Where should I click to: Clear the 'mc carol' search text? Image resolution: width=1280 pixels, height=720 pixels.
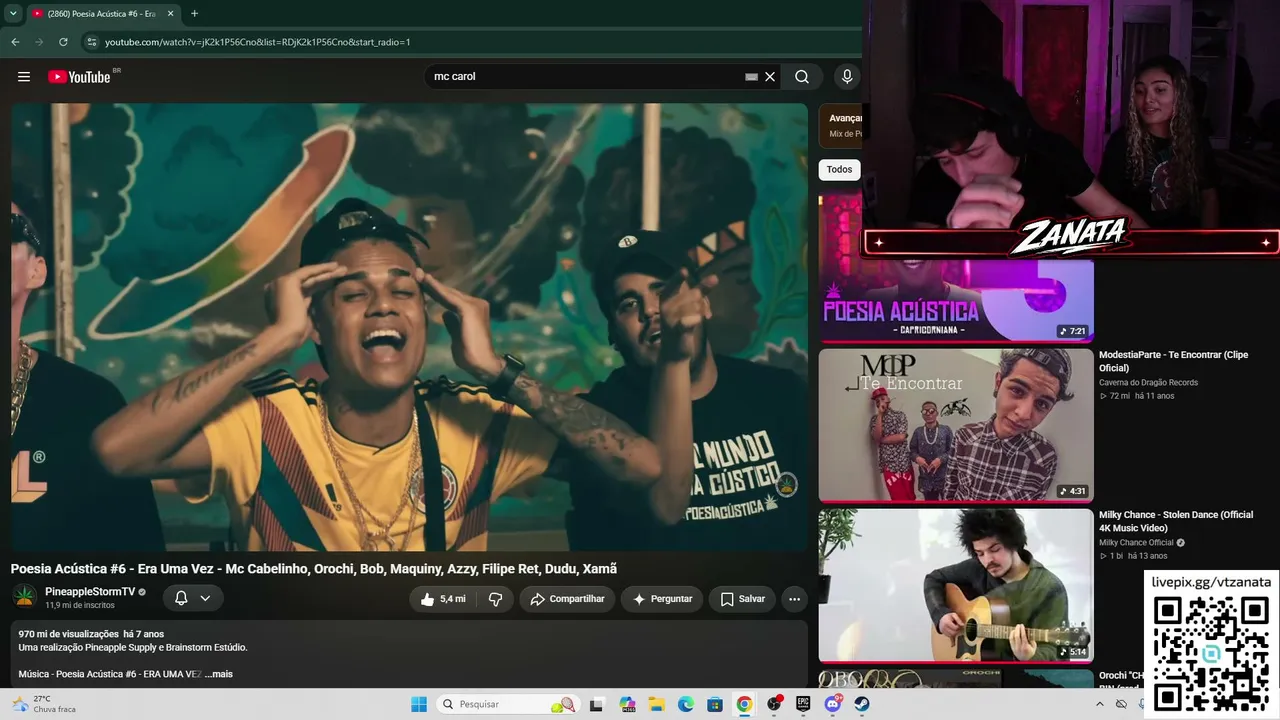click(x=770, y=77)
